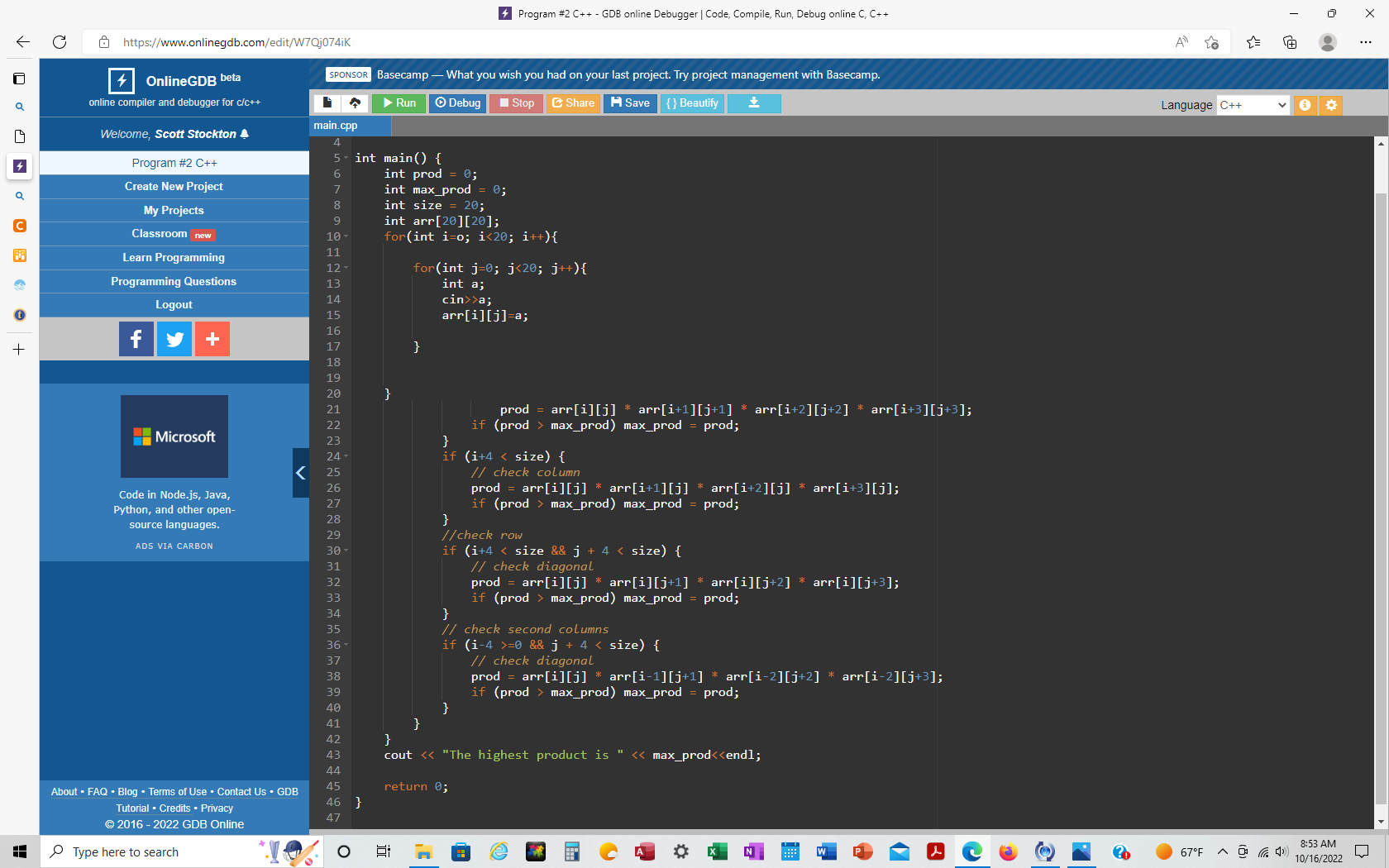Upload a file via the cloud upload icon

click(356, 103)
